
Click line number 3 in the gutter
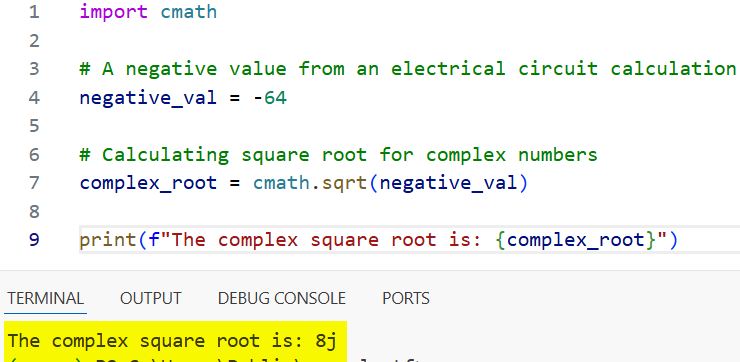(x=34, y=69)
